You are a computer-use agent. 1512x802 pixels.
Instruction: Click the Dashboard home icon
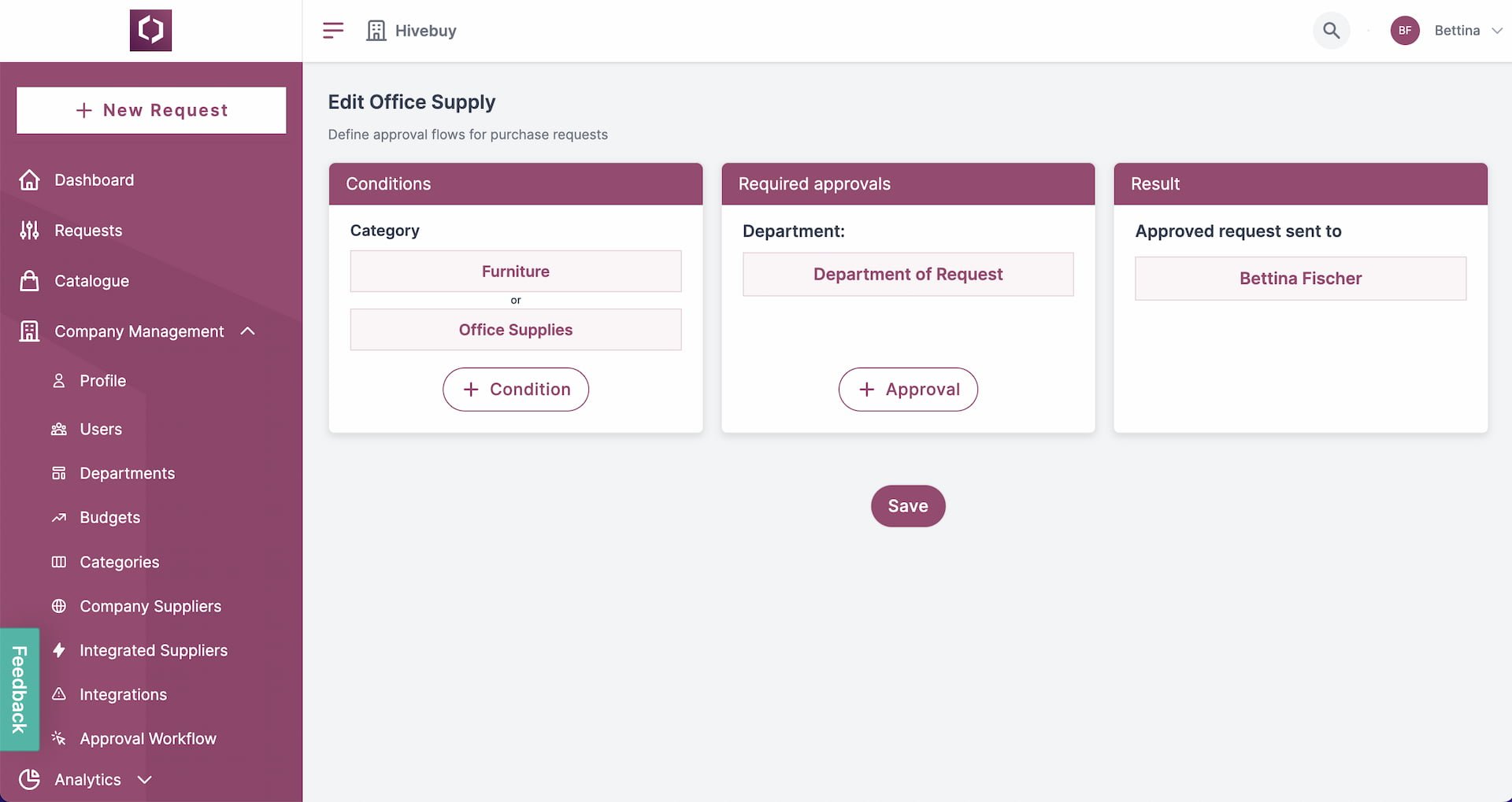coord(29,180)
